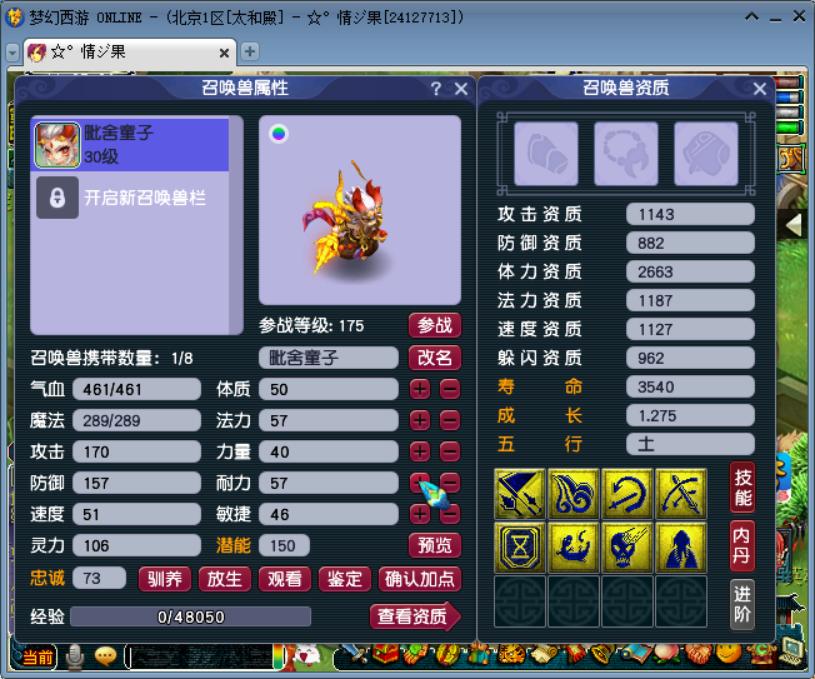Click the 鉴定 appraise button
Screen dimensions: 815x679
(x=345, y=579)
